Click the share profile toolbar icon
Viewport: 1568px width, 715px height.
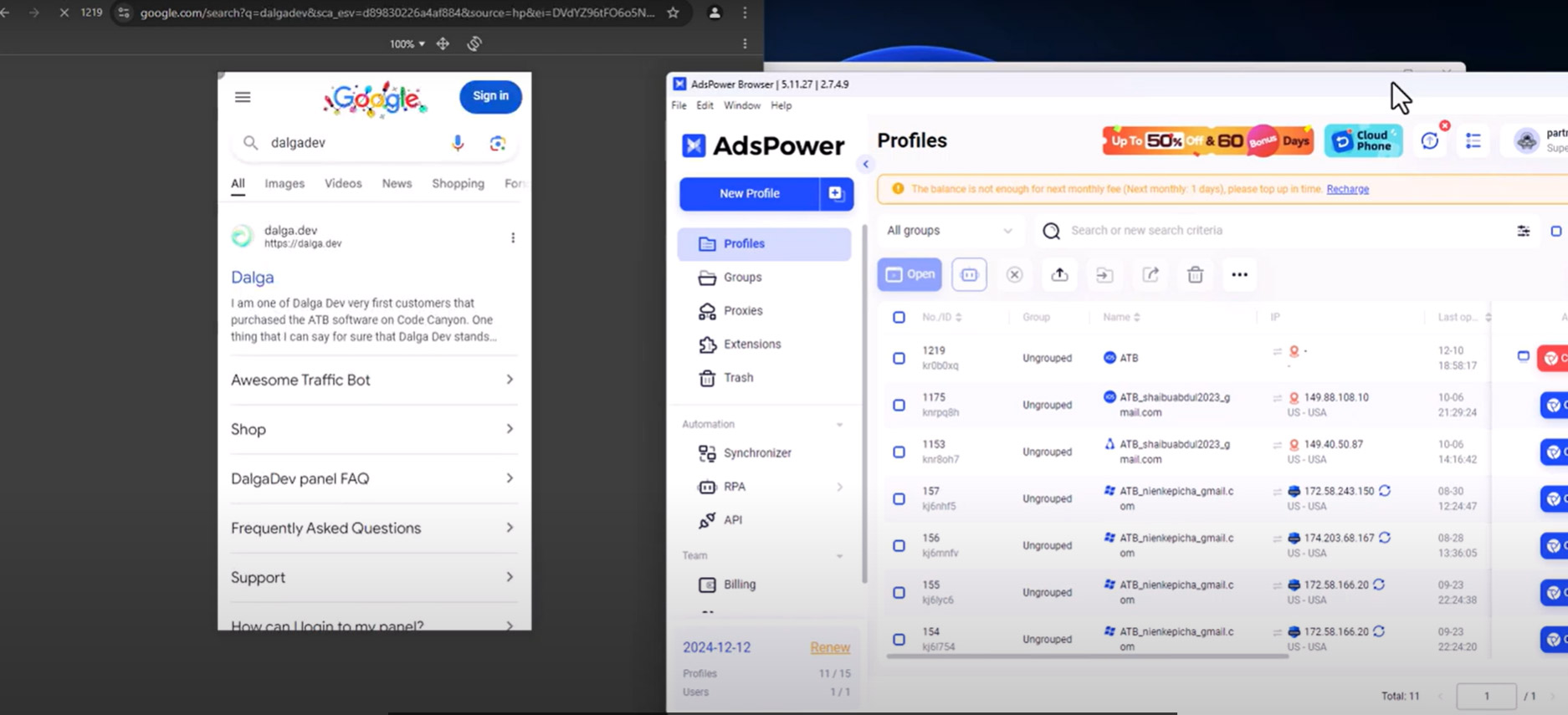[1150, 274]
